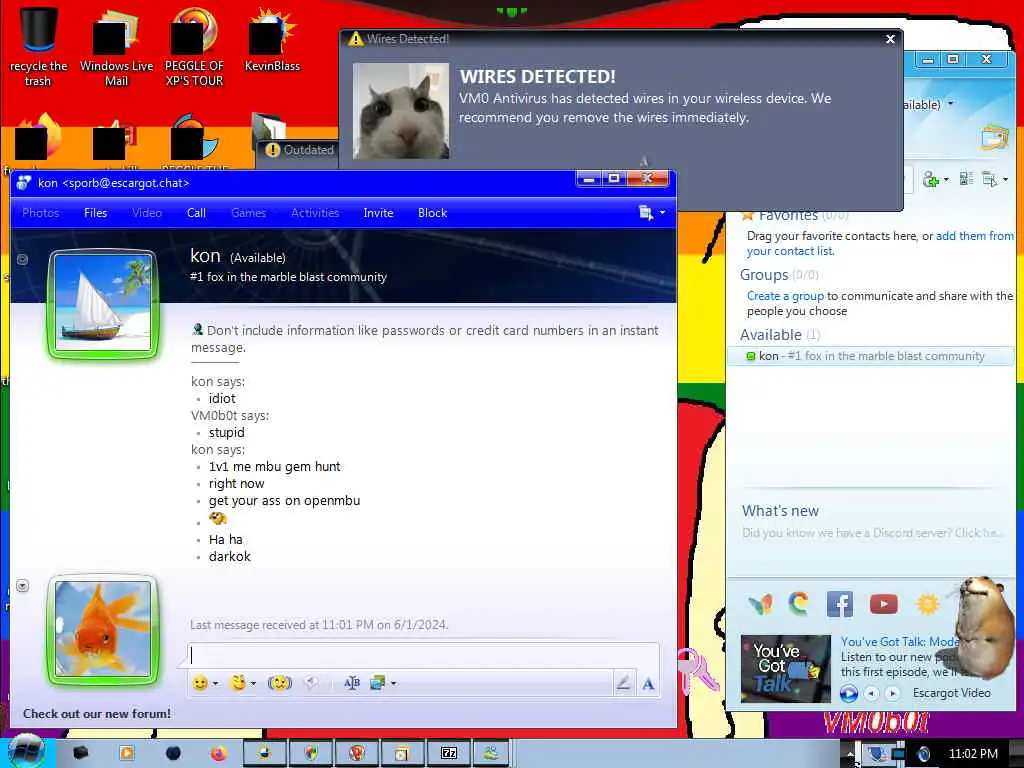The image size is (1024, 768).
Task: Click the Favorites group header
Action: click(x=795, y=215)
